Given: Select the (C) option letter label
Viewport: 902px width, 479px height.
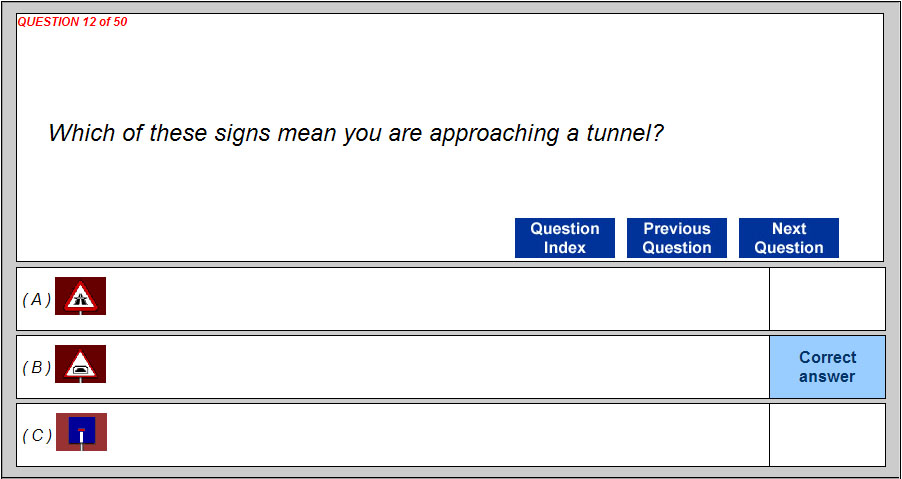Looking at the screenshot, I should coord(36,435).
